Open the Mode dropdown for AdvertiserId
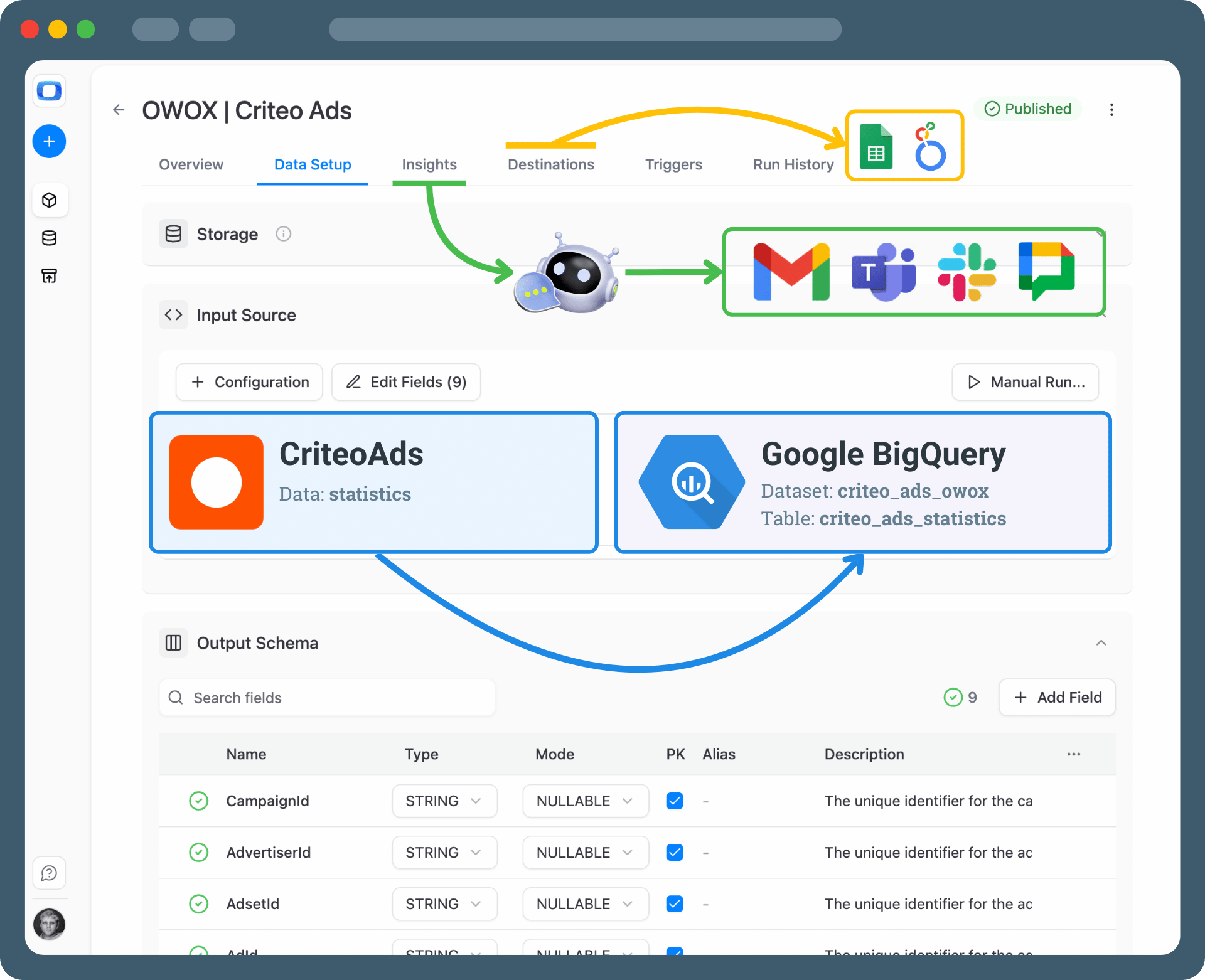Screen dimensions: 1205x980 click(x=585, y=853)
